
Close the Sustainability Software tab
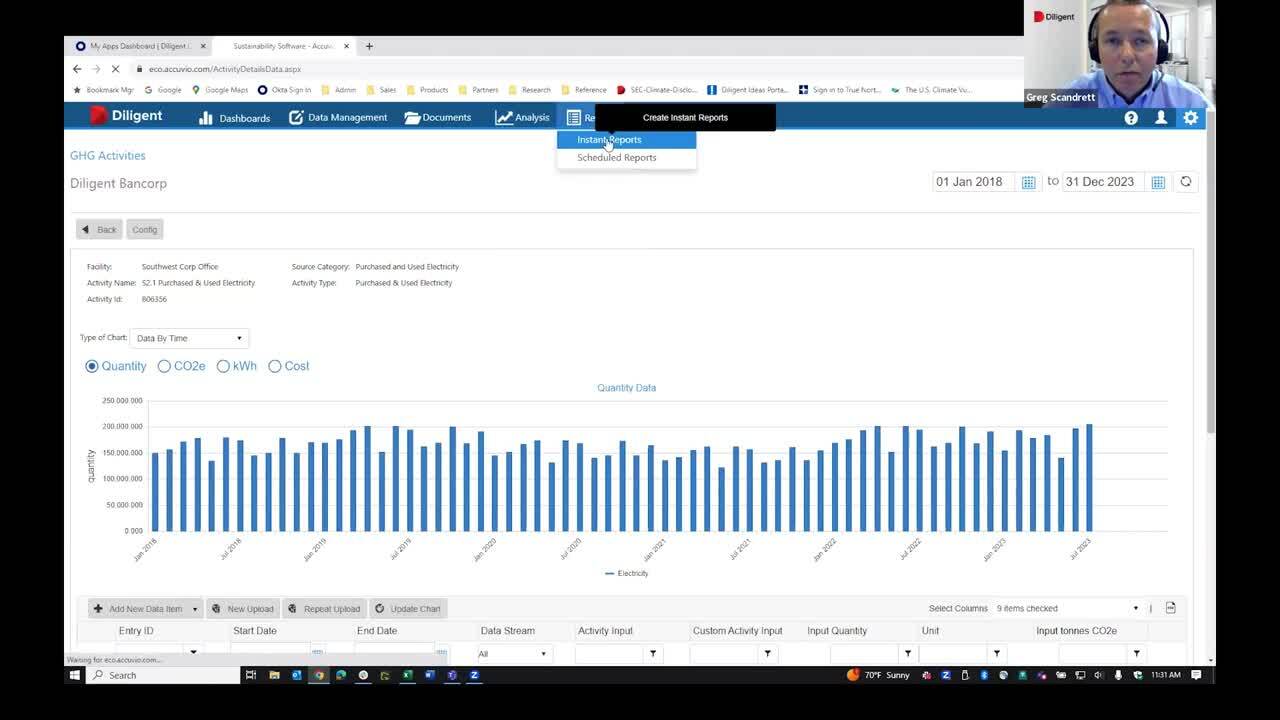[x=347, y=46]
